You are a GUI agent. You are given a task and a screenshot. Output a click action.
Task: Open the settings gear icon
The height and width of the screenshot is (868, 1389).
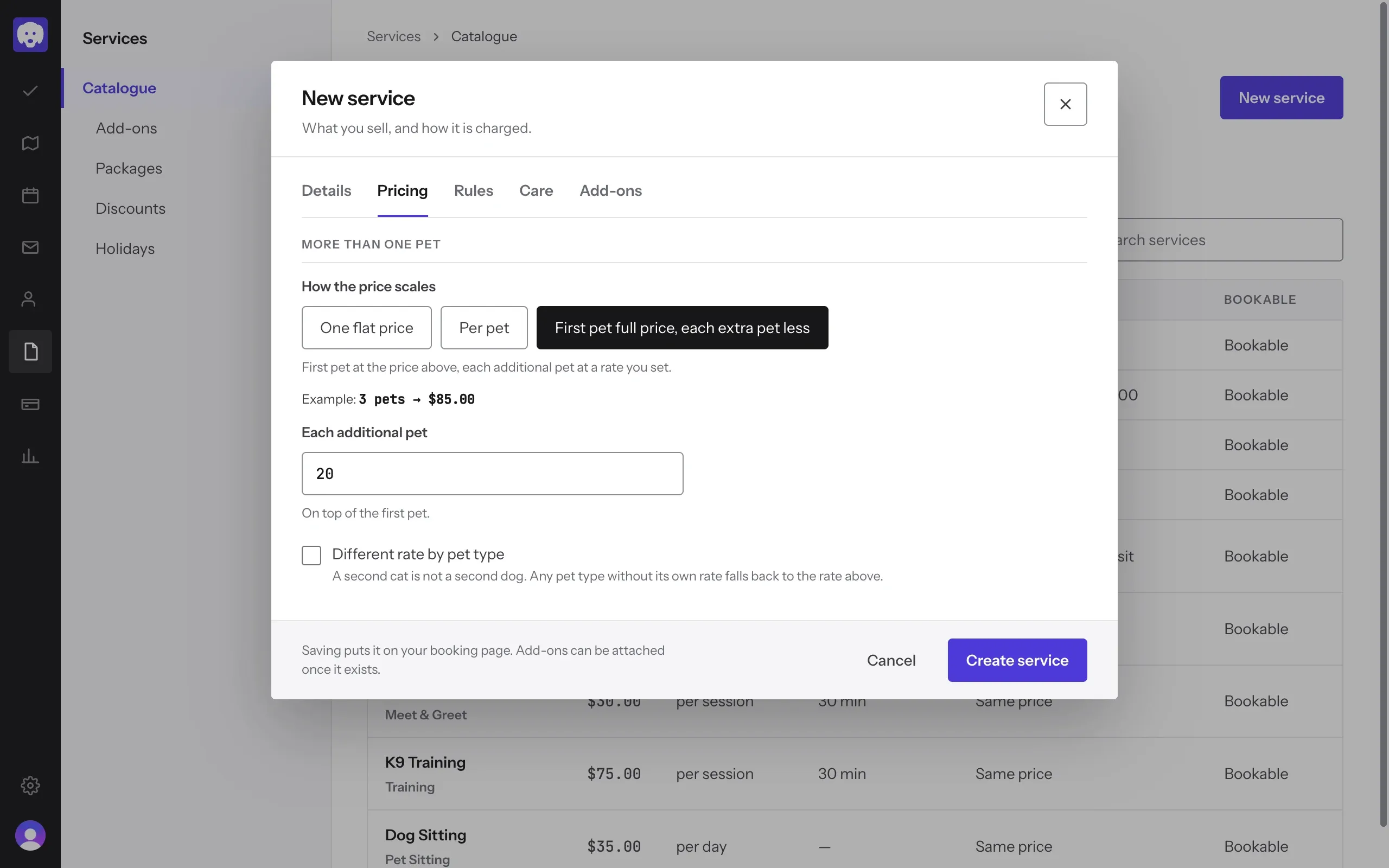(30, 785)
